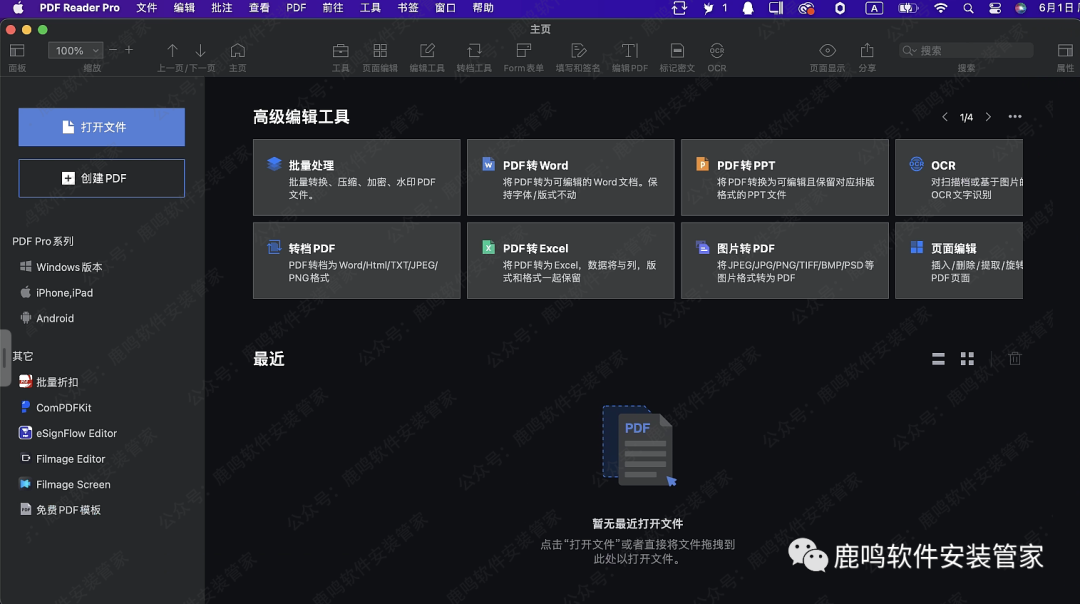This screenshot has height=604, width=1080.
Task: Open 页面编辑 page editing tools
Action: [x=380, y=55]
